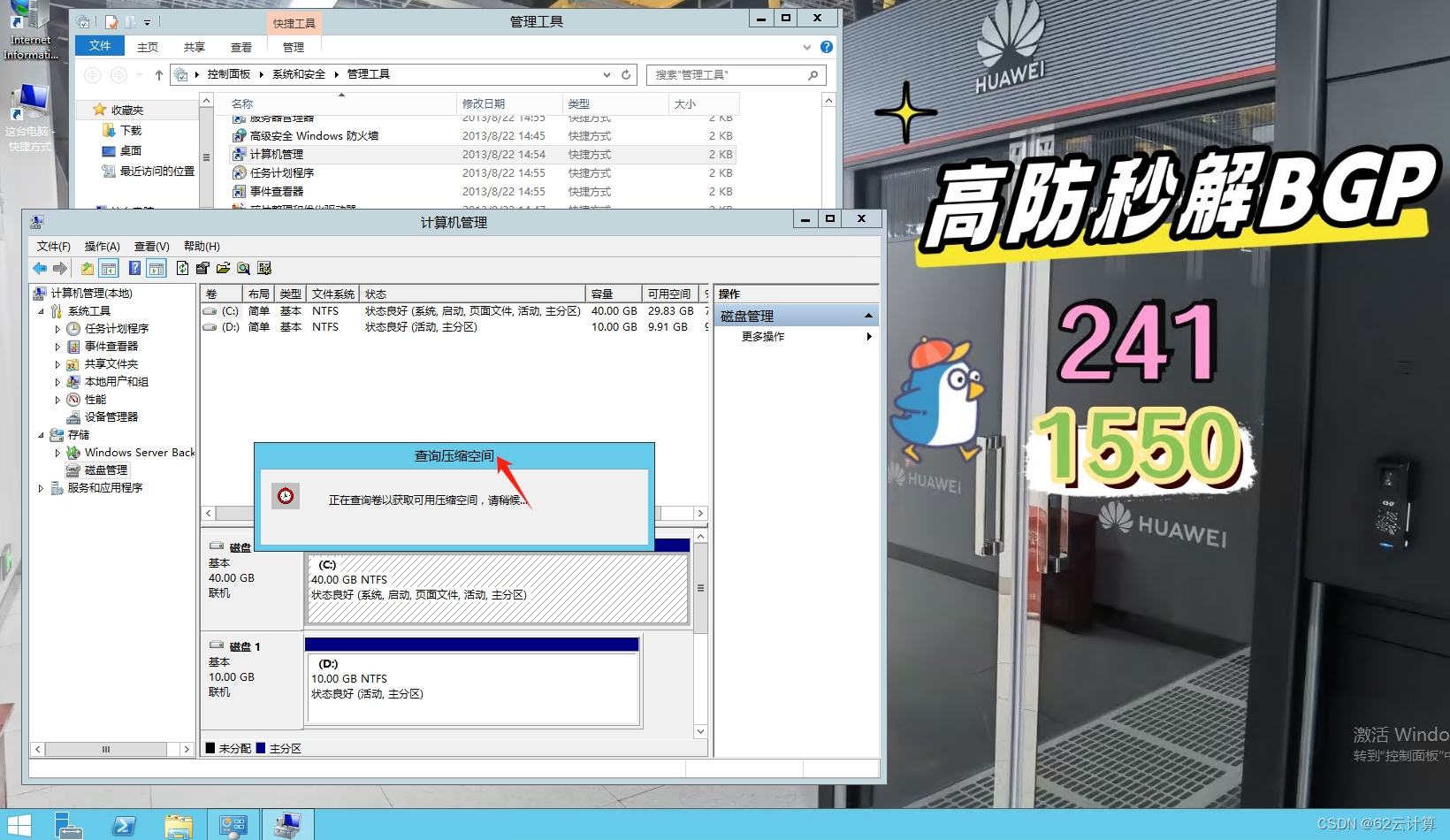Sort Explorer list by 修改日期 column

[509, 104]
